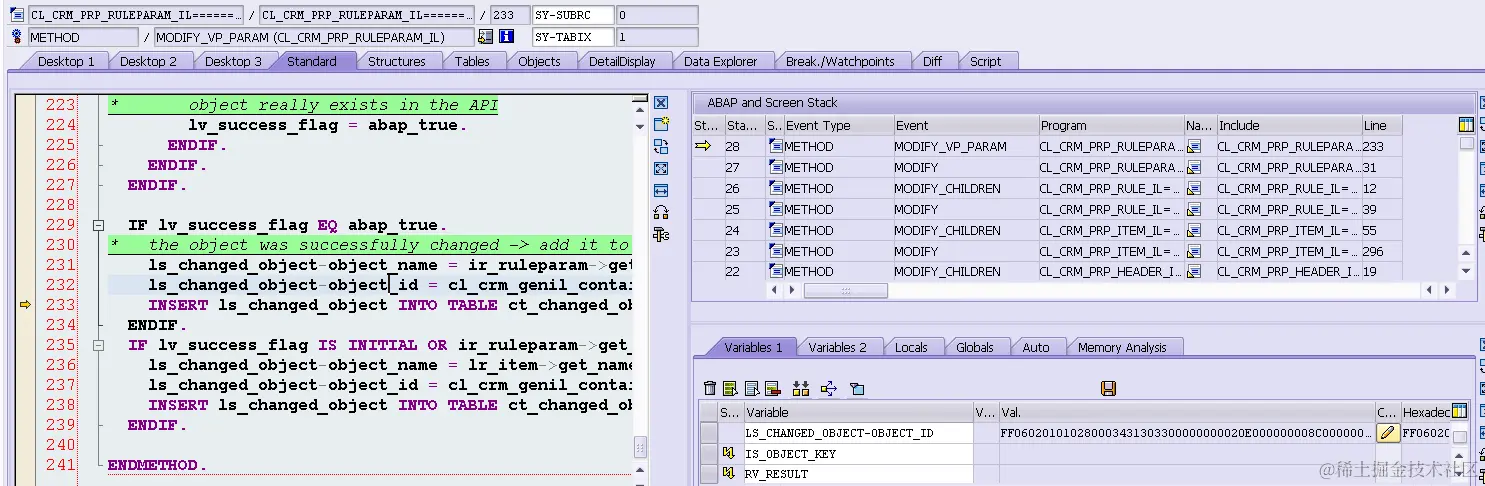Click the program icon before first CL_CRM_PRP_RULEPARAM_IL field
The width and height of the screenshot is (1485, 486).
[17, 15]
